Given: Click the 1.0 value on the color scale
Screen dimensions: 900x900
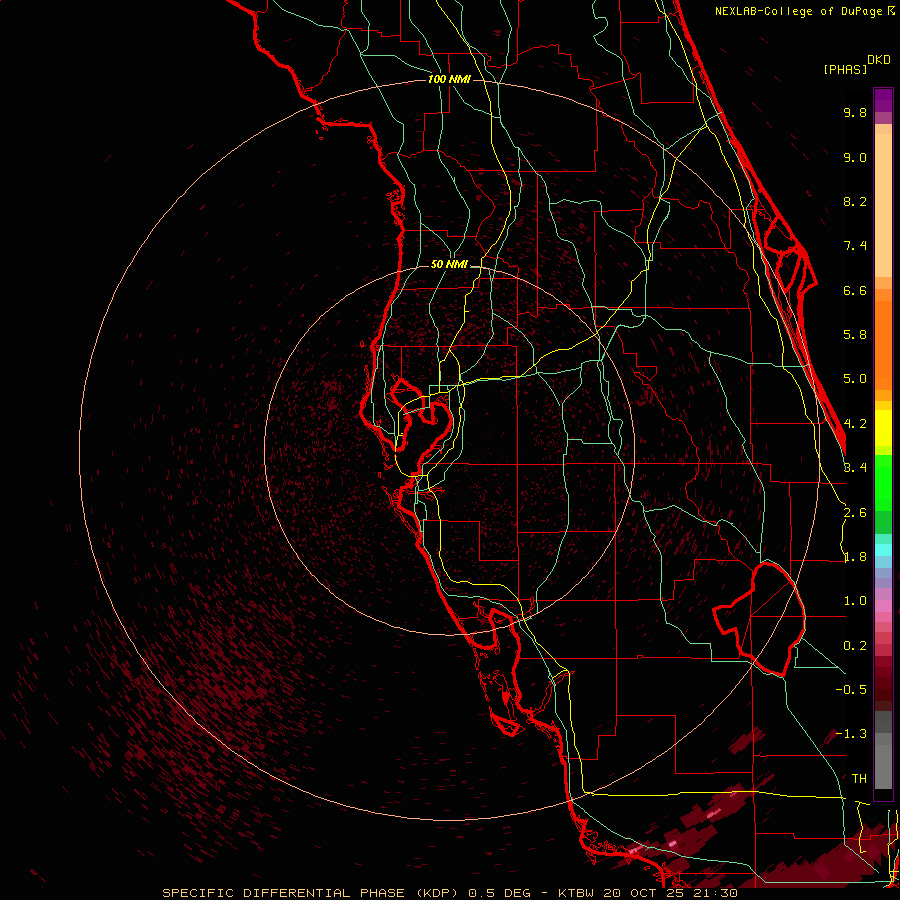Looking at the screenshot, I should click(855, 601).
